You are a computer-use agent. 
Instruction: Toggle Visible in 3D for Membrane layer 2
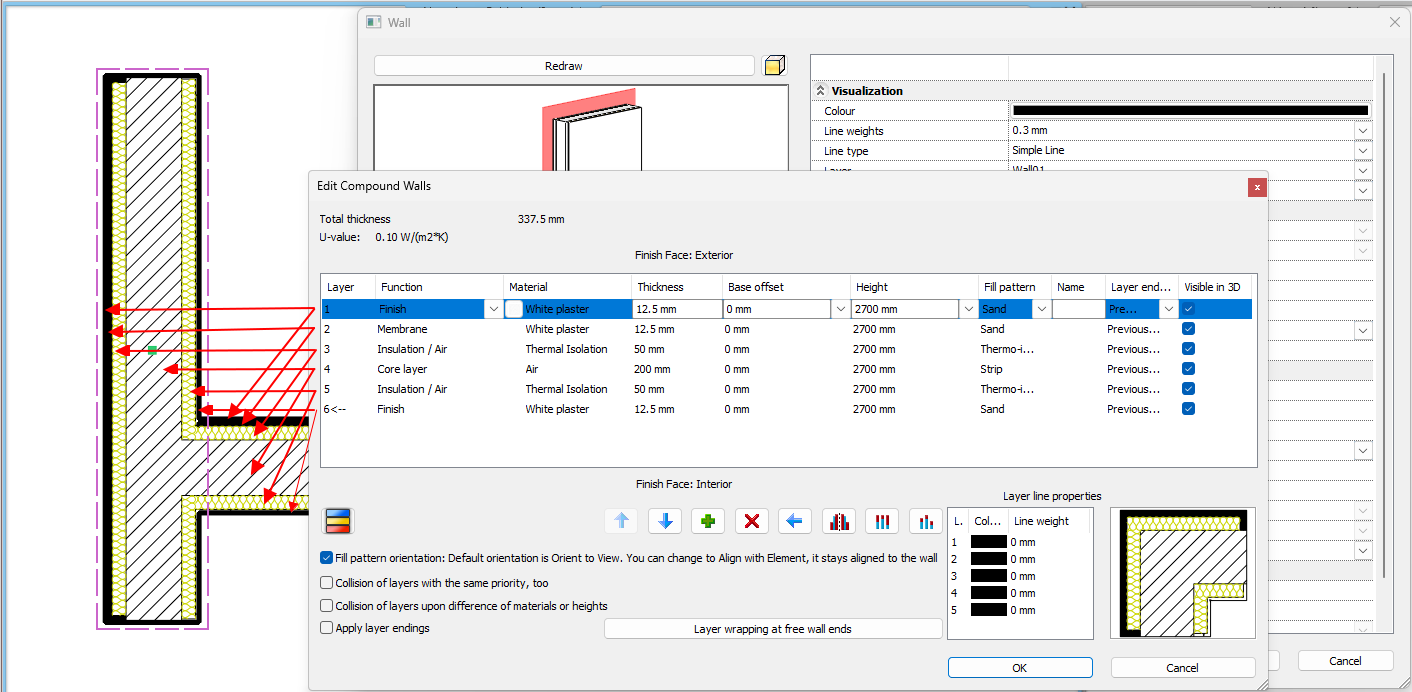(1188, 329)
